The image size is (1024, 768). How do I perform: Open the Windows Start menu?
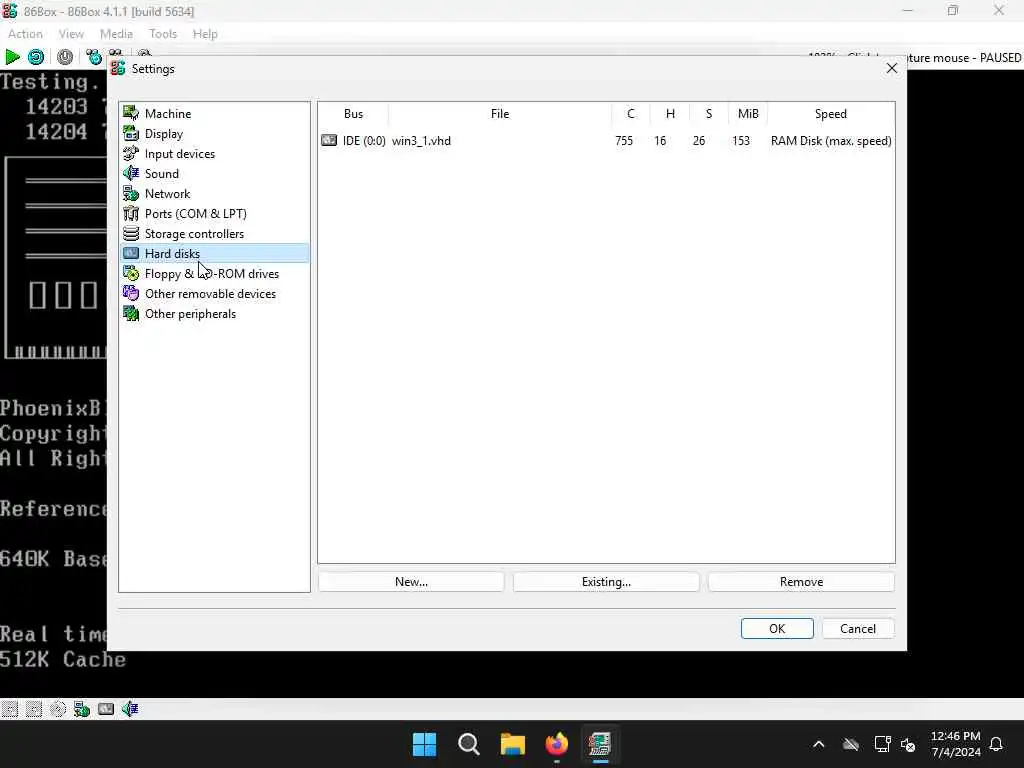(x=424, y=744)
